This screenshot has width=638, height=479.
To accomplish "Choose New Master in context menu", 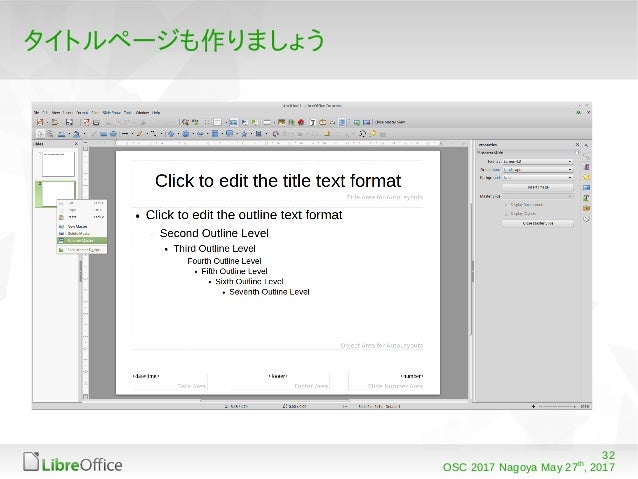I will point(82,227).
